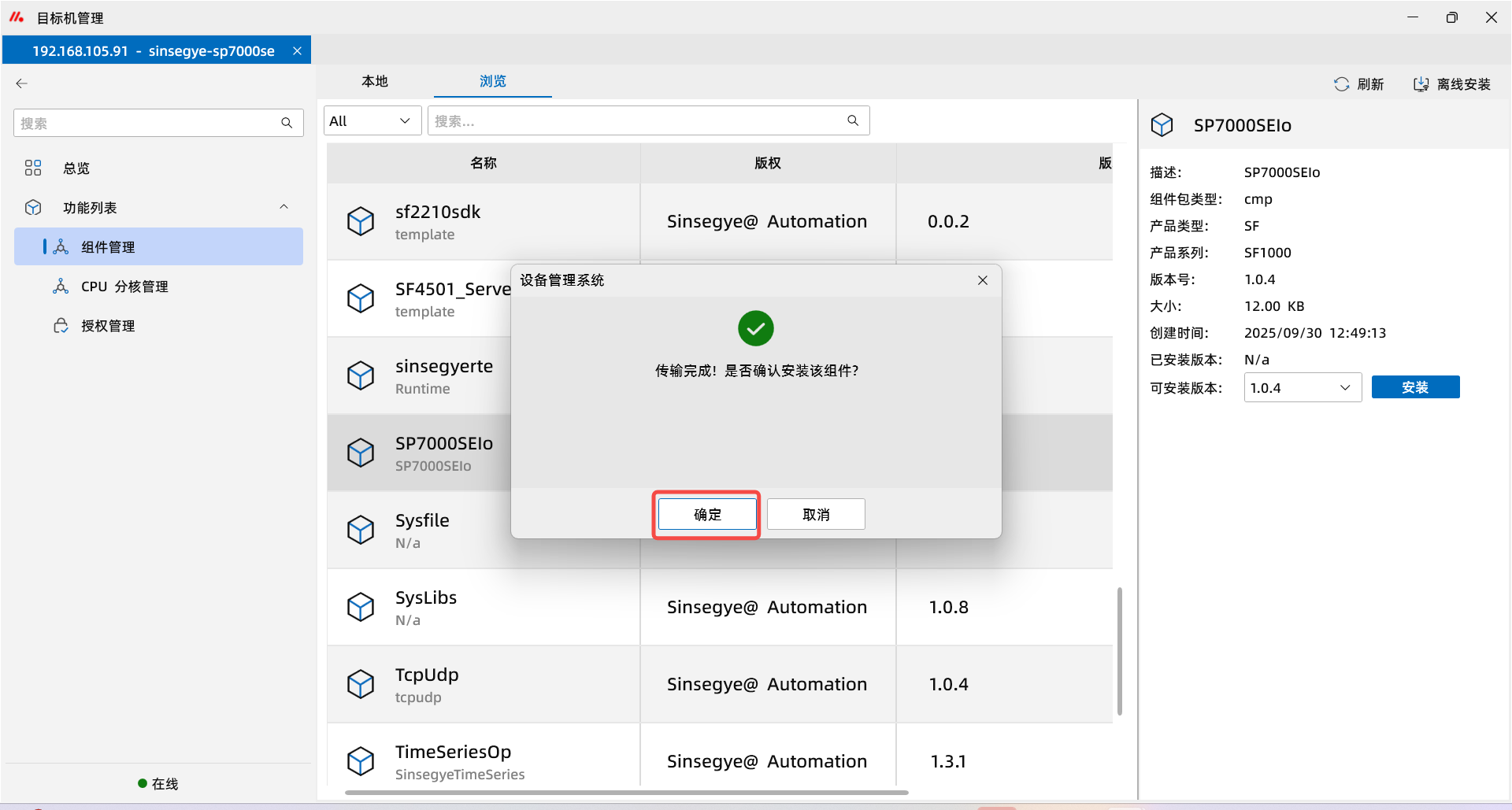Open 总览 in the sidebar
Screen dimensions: 1512x810
point(158,168)
